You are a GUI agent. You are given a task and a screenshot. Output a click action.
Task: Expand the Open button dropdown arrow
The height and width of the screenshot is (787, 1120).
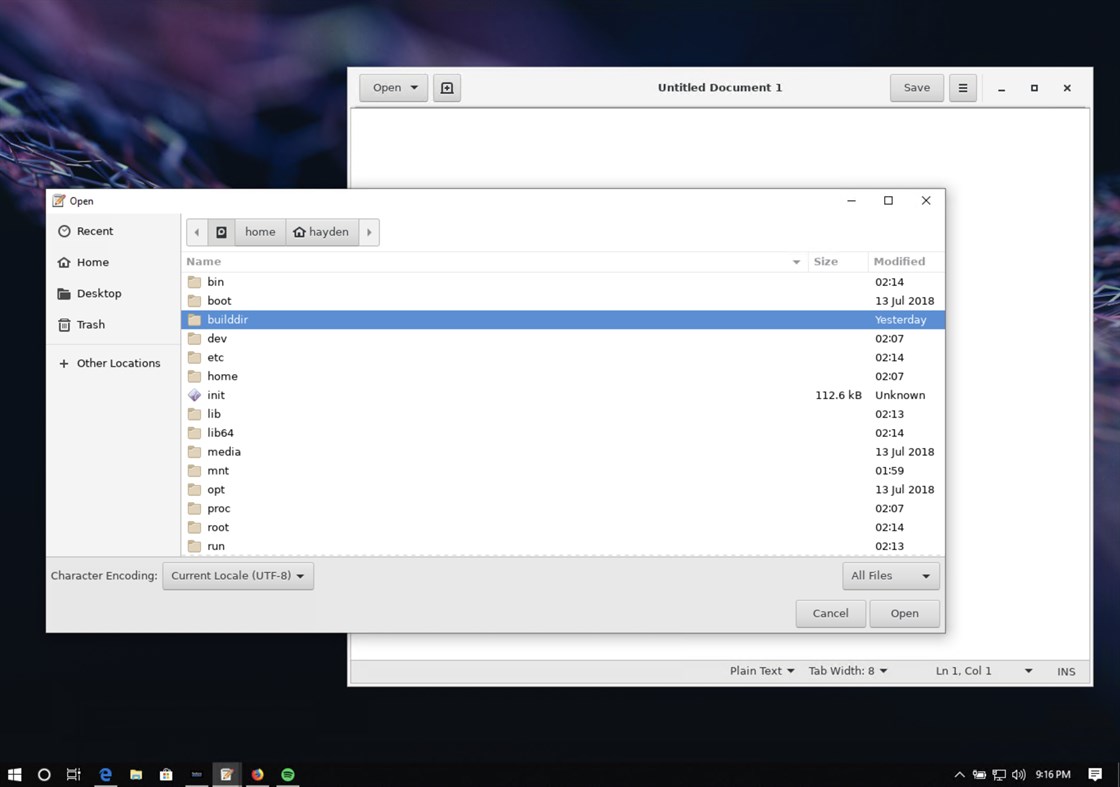pyautogui.click(x=412, y=87)
